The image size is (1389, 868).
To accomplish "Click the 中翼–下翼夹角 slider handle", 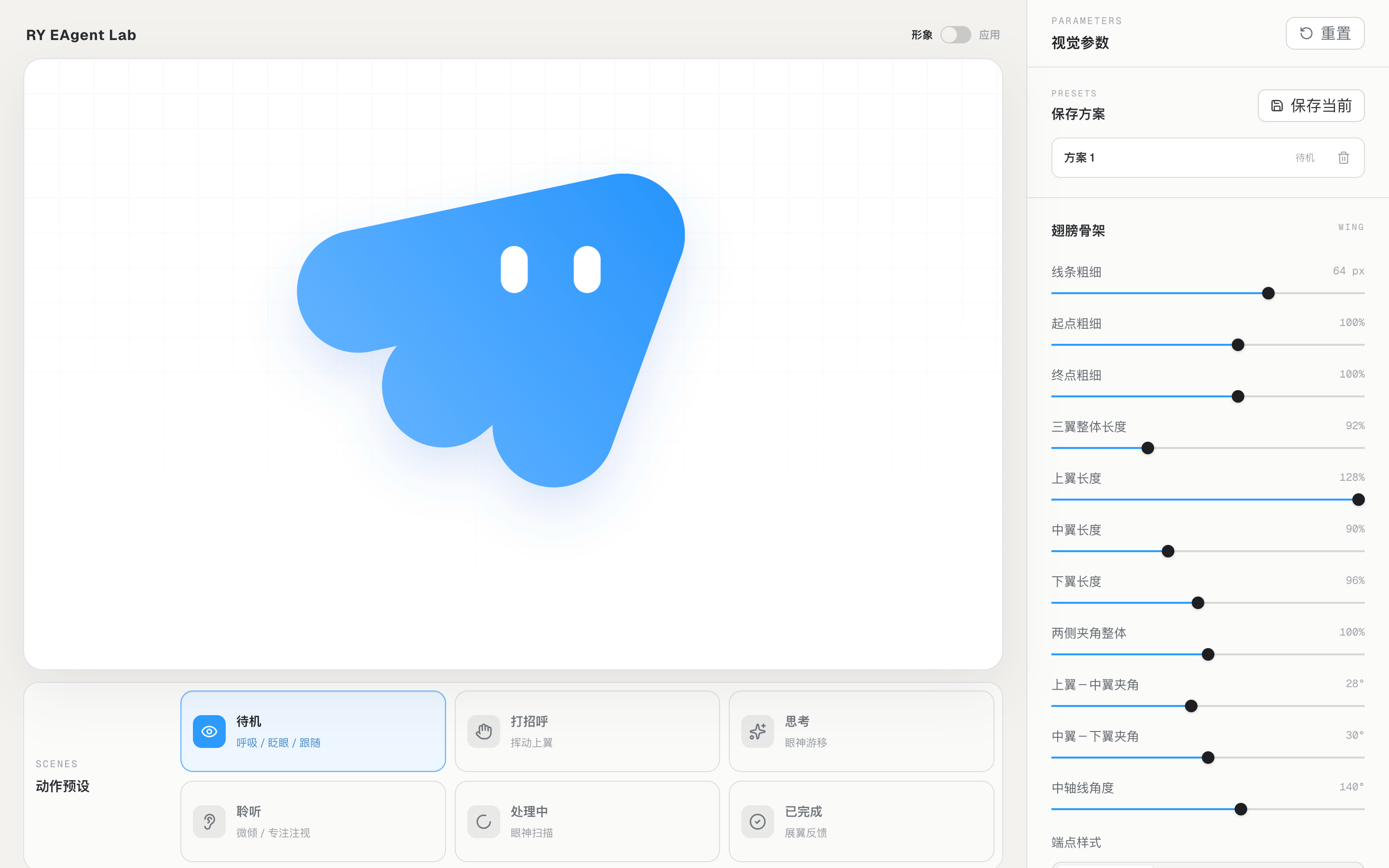I will 1208,758.
